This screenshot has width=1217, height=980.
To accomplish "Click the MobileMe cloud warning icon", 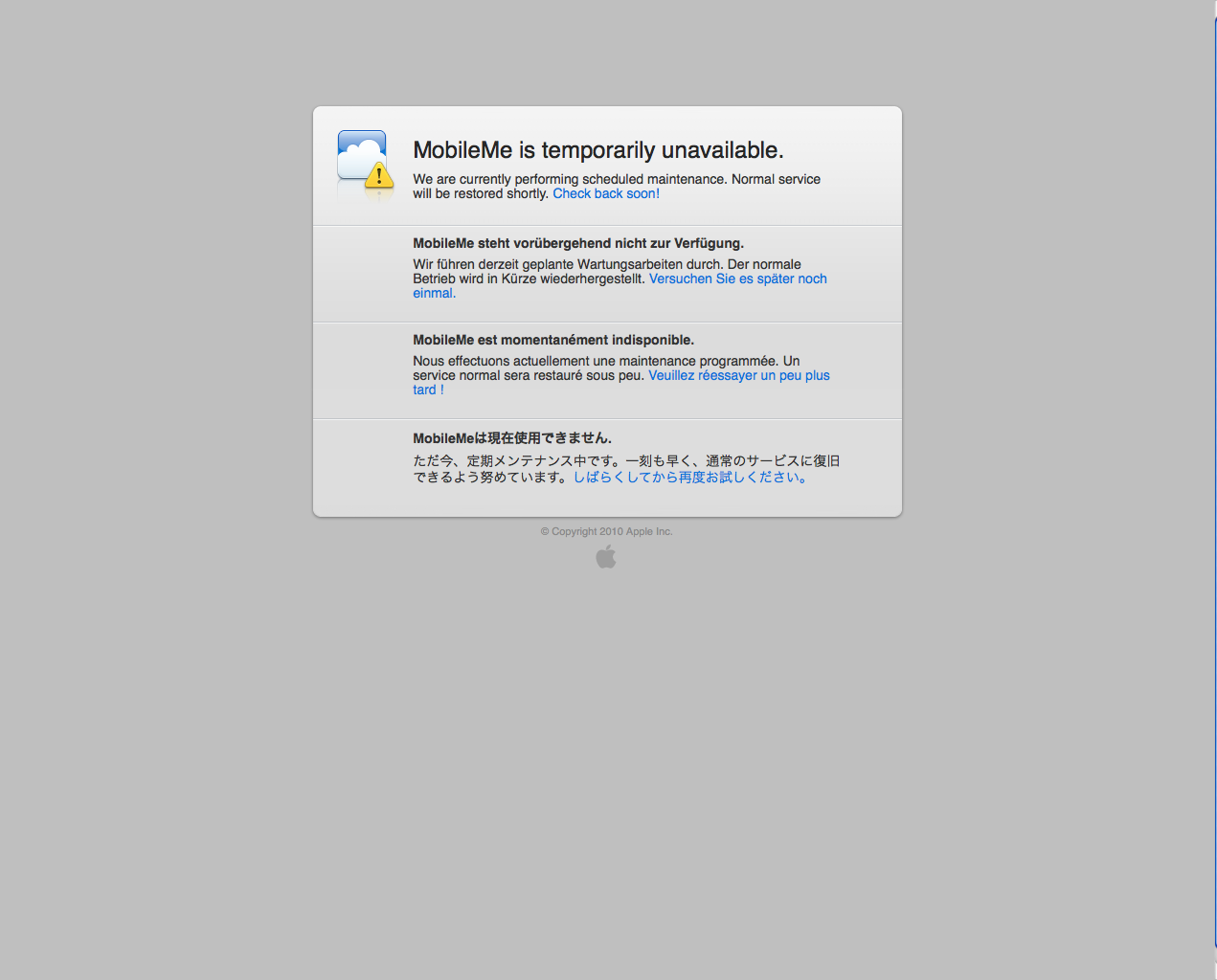I will [366, 159].
